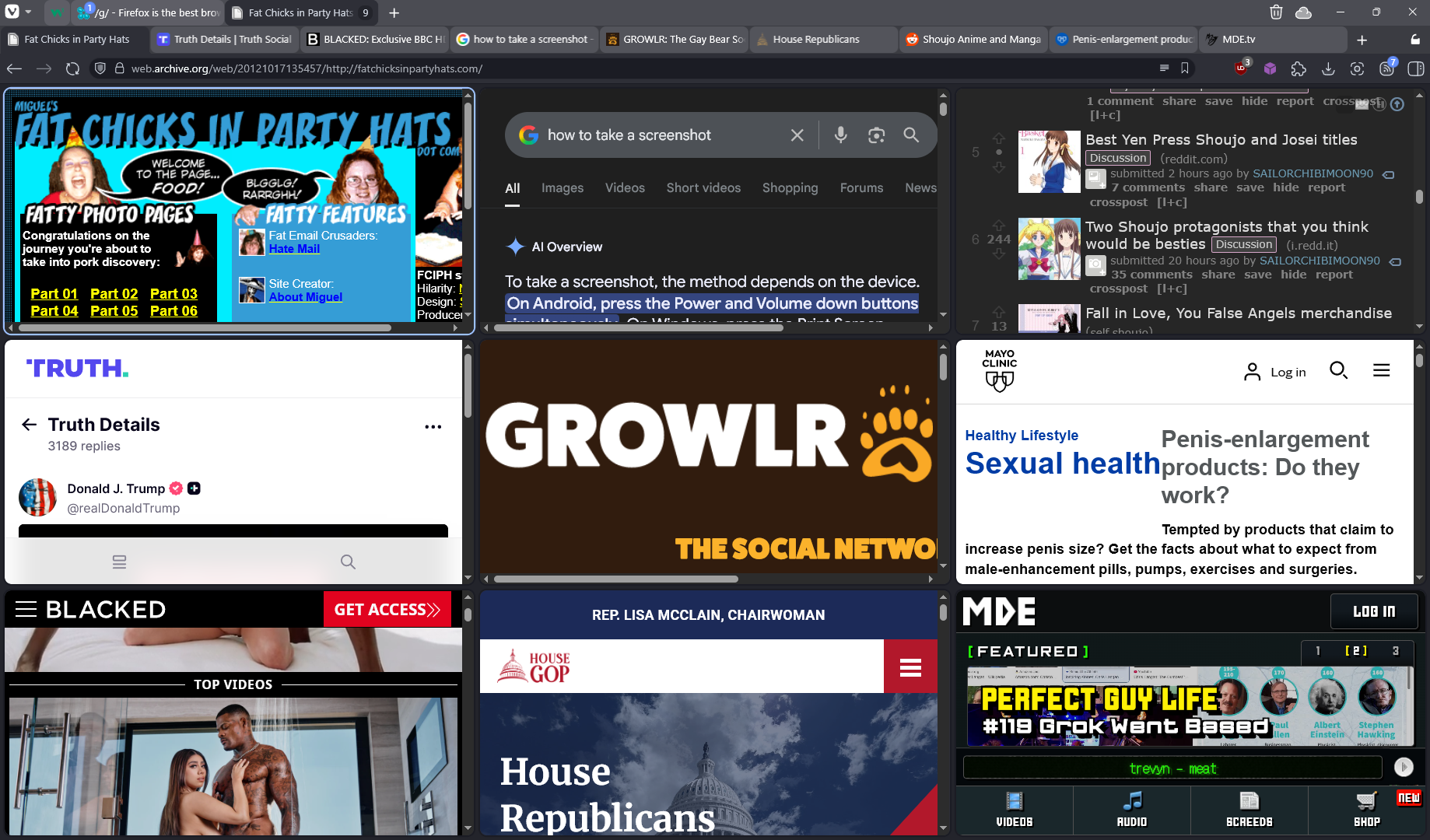1430x840 pixels.
Task: Clear the Google search query
Action: click(797, 135)
